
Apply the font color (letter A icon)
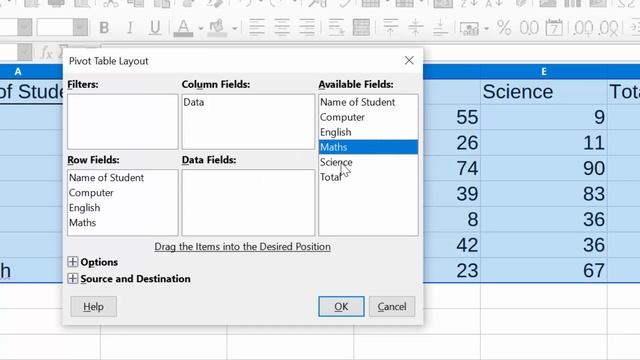tap(183, 28)
